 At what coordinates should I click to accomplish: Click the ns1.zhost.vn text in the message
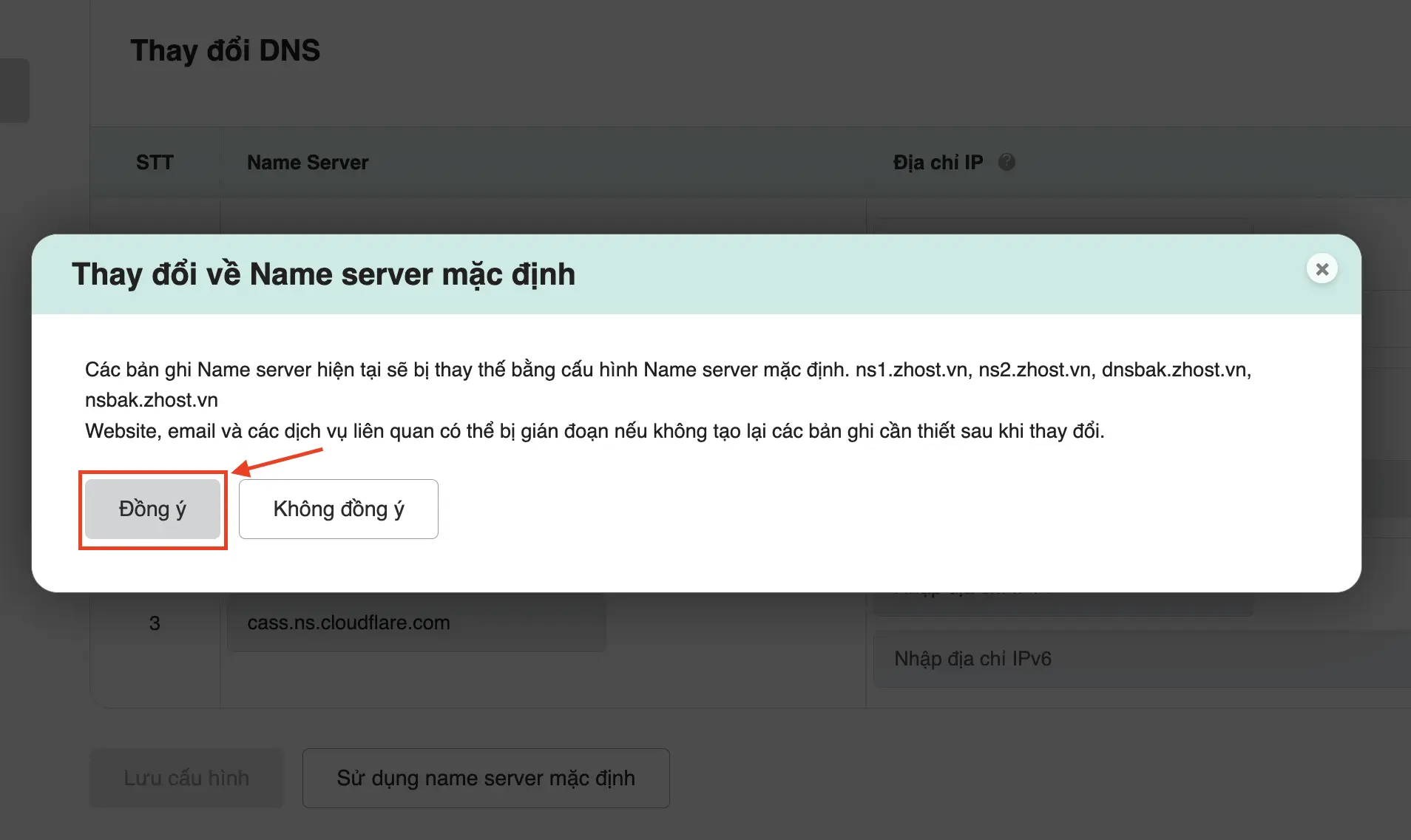click(x=911, y=370)
